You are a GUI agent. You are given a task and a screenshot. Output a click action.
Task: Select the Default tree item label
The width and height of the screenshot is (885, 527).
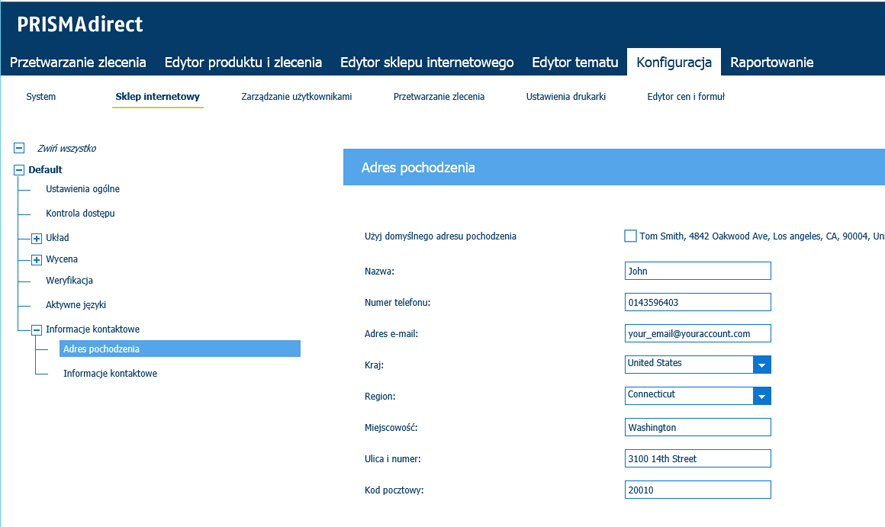tap(45, 169)
